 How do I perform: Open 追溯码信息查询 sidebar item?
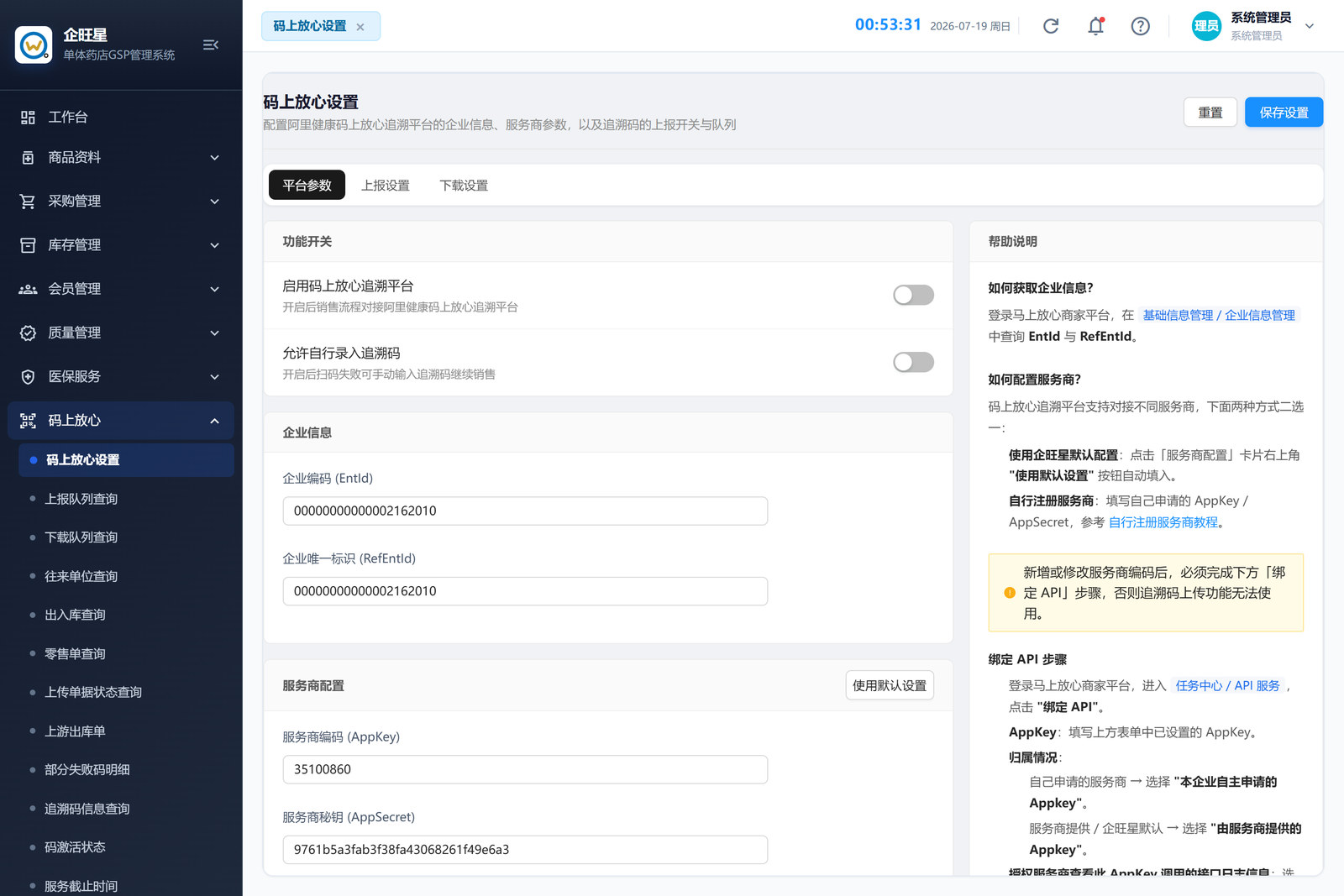tap(126, 809)
